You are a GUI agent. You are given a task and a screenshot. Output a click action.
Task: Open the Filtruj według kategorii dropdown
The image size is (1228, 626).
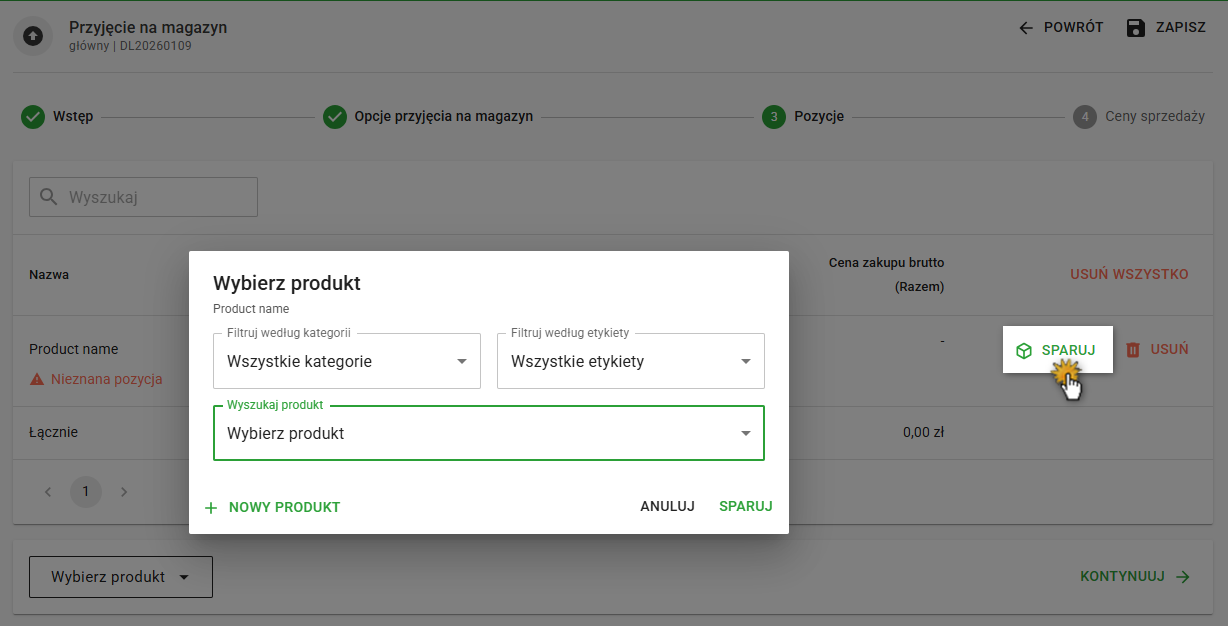[347, 361]
